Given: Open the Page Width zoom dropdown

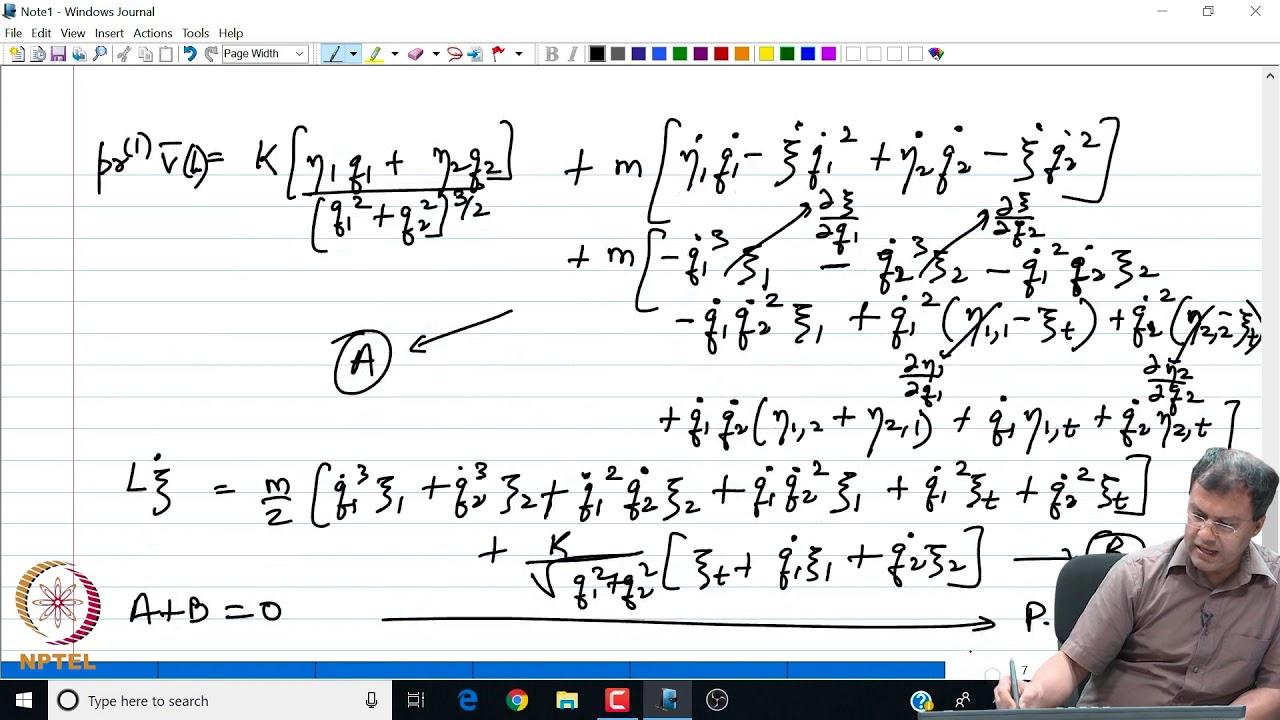Looking at the screenshot, I should click(x=299, y=54).
